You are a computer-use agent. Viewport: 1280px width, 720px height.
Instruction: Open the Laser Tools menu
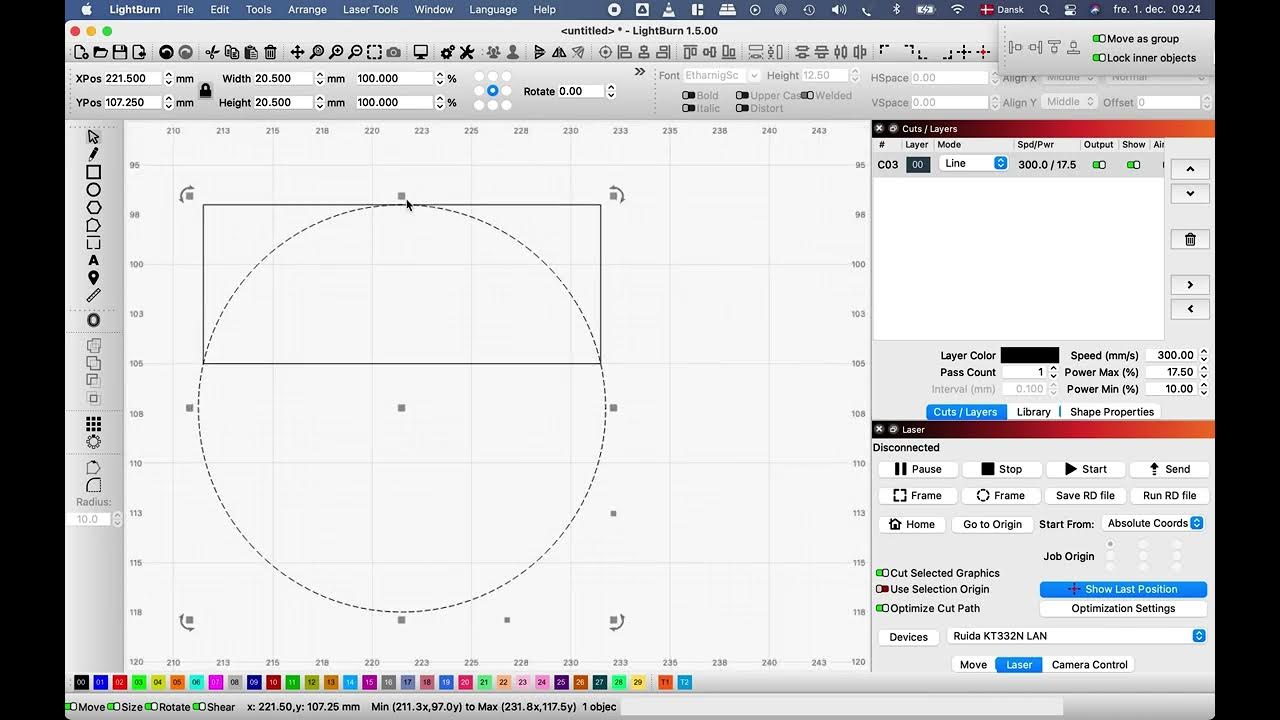point(370,9)
